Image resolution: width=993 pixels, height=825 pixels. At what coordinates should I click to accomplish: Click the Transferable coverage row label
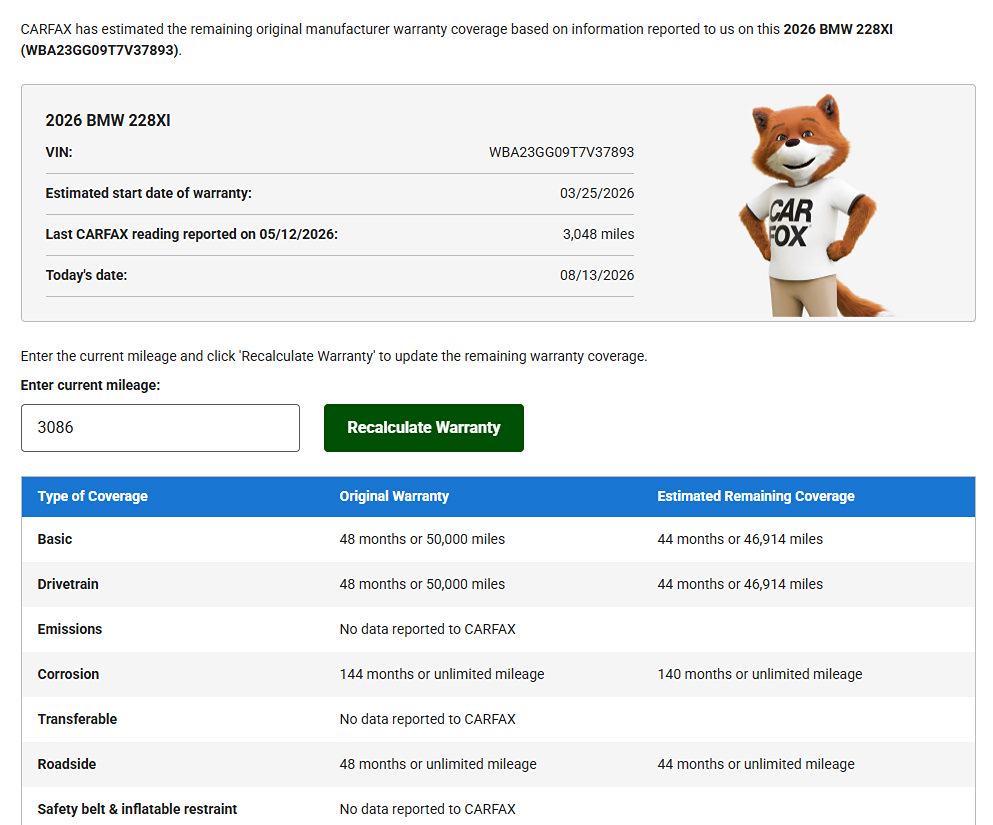[77, 719]
